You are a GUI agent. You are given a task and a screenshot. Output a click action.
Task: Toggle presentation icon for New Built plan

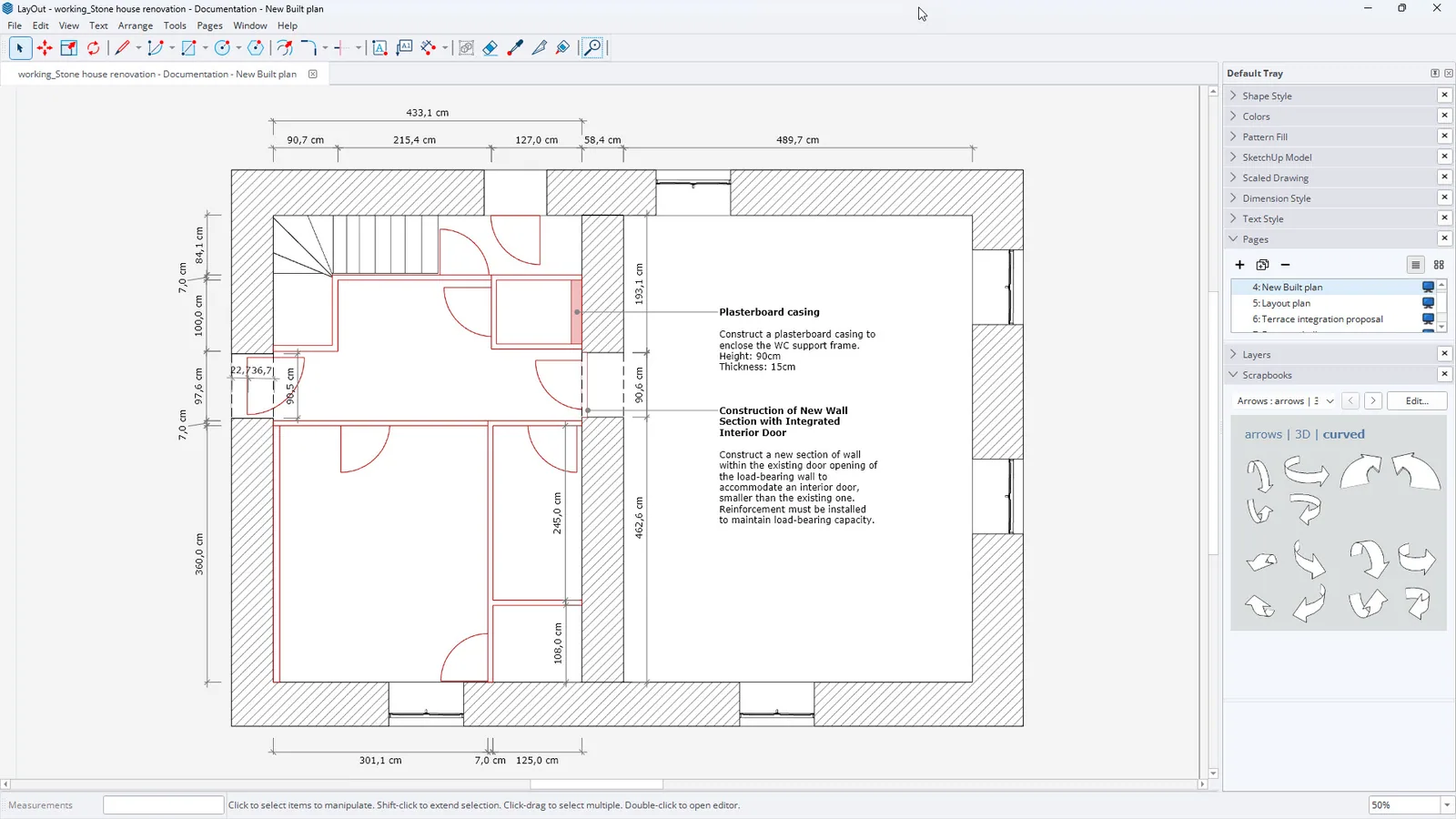tap(1428, 288)
